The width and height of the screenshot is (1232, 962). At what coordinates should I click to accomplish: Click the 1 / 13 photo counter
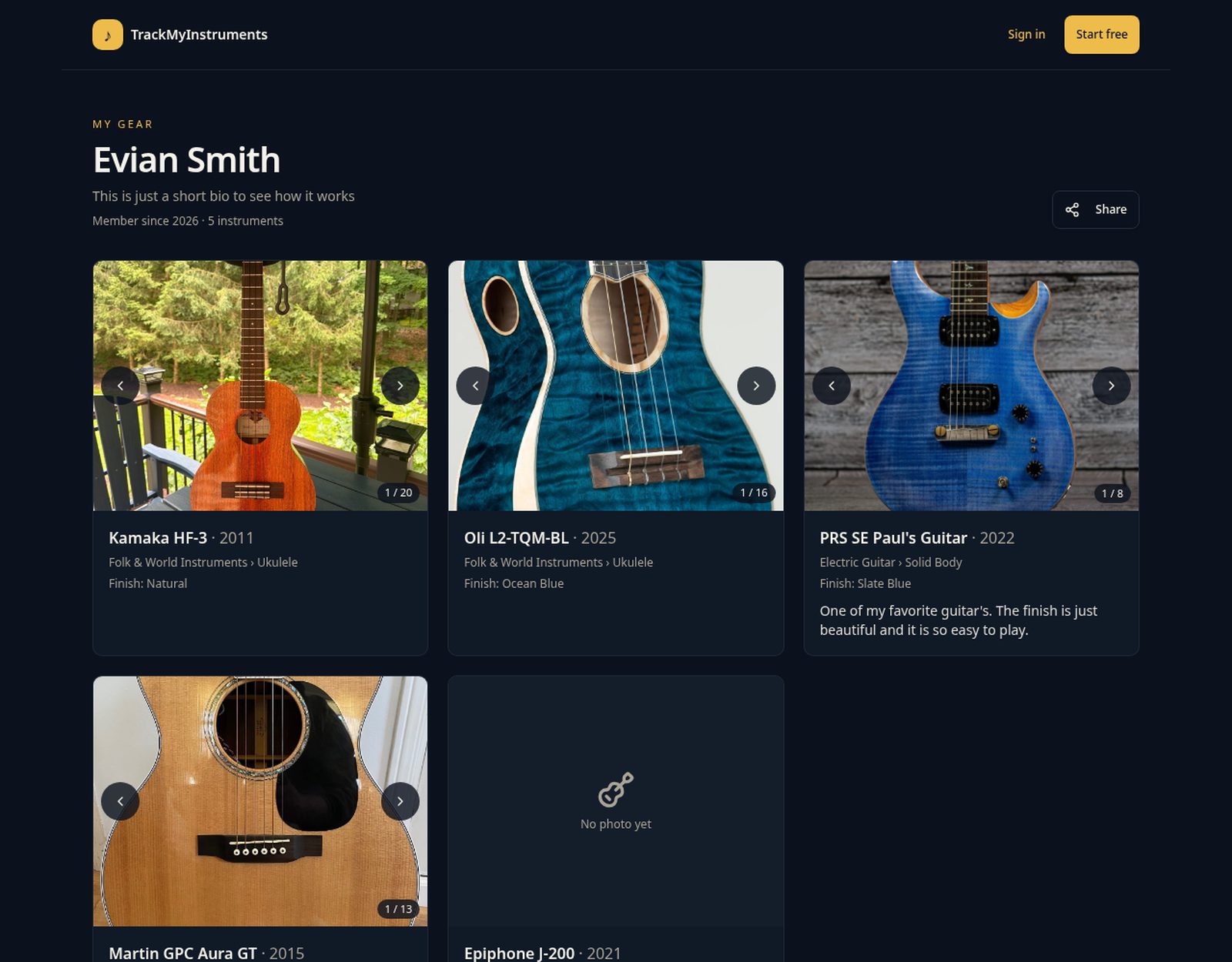(399, 909)
